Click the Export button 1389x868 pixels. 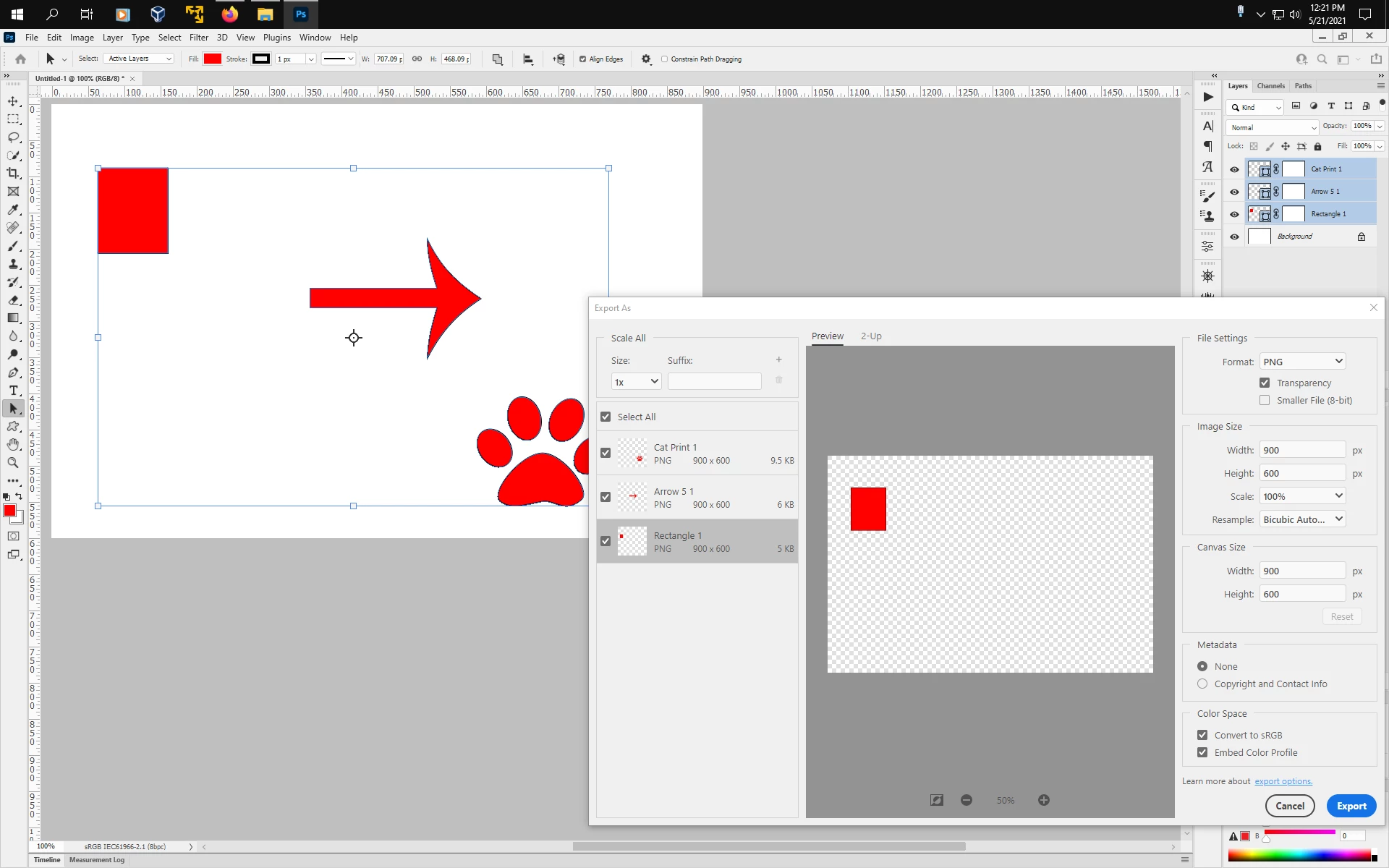pos(1351,806)
